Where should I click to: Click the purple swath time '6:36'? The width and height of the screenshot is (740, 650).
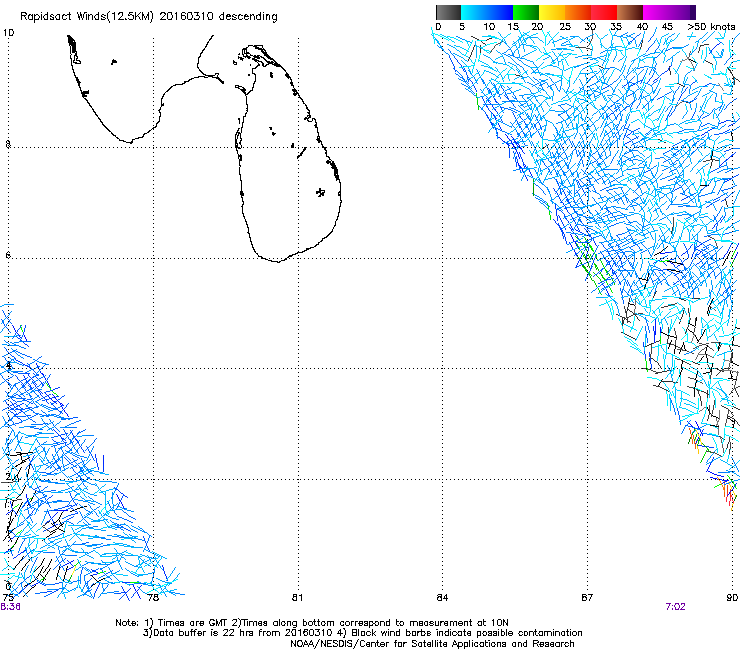(x=10, y=607)
